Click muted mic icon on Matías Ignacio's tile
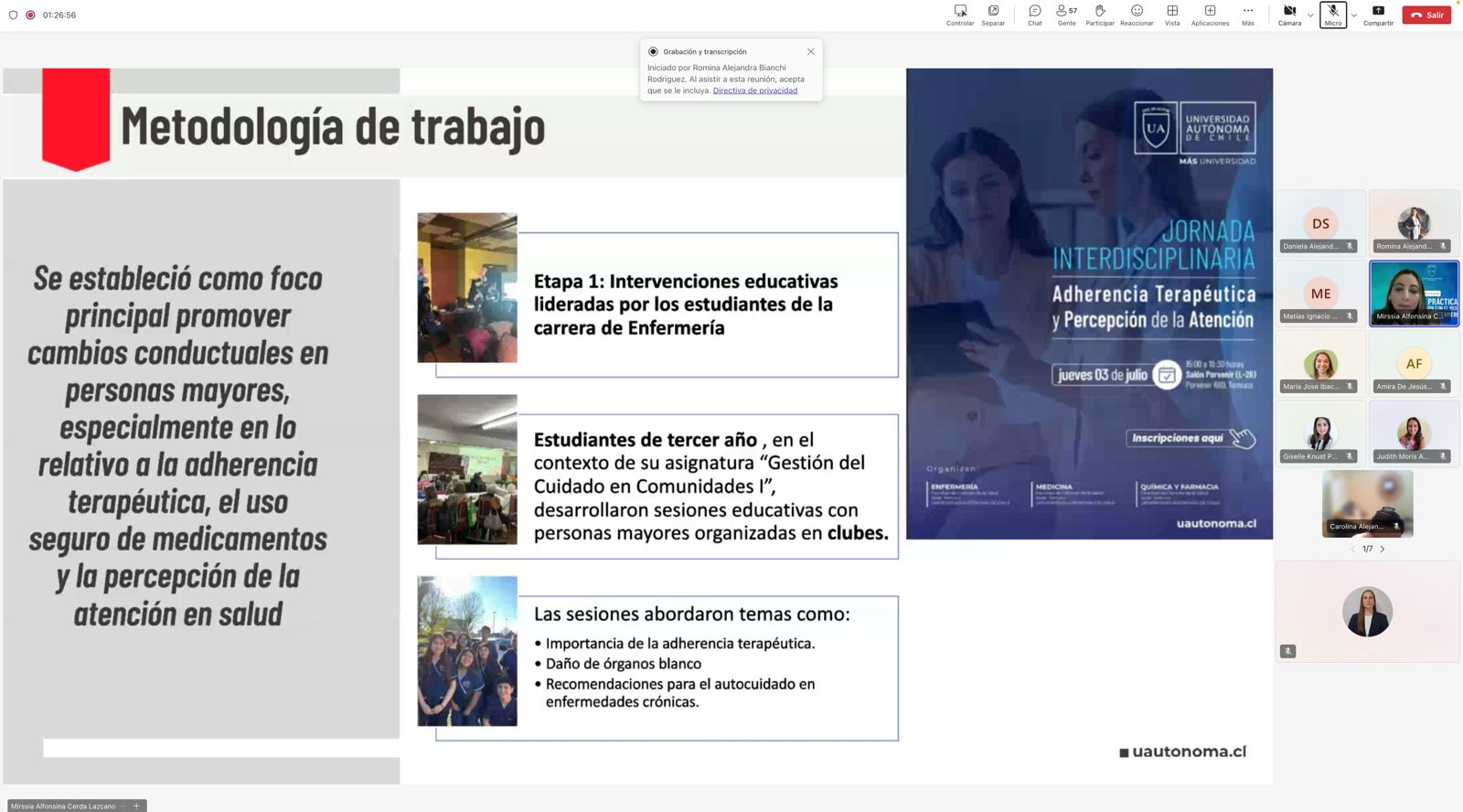Image resolution: width=1463 pixels, height=812 pixels. tap(1350, 316)
